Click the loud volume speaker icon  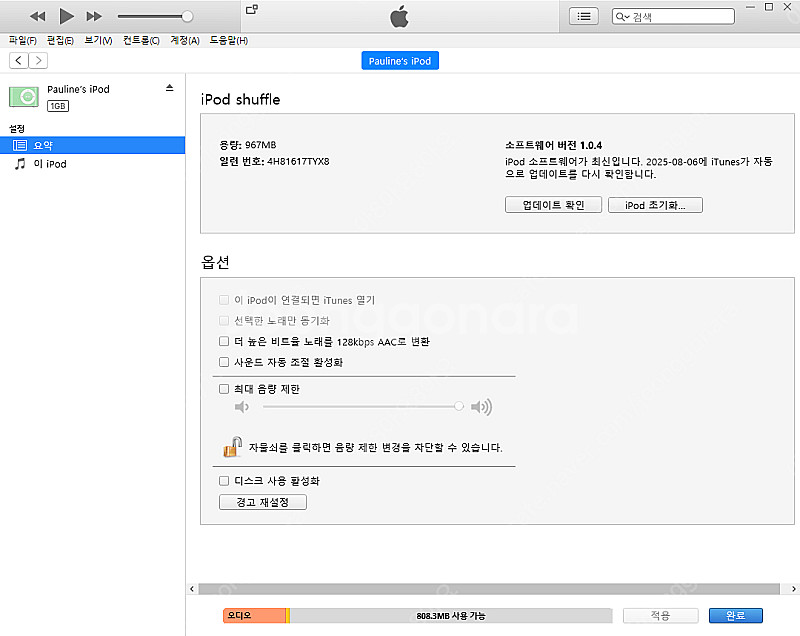pos(481,406)
